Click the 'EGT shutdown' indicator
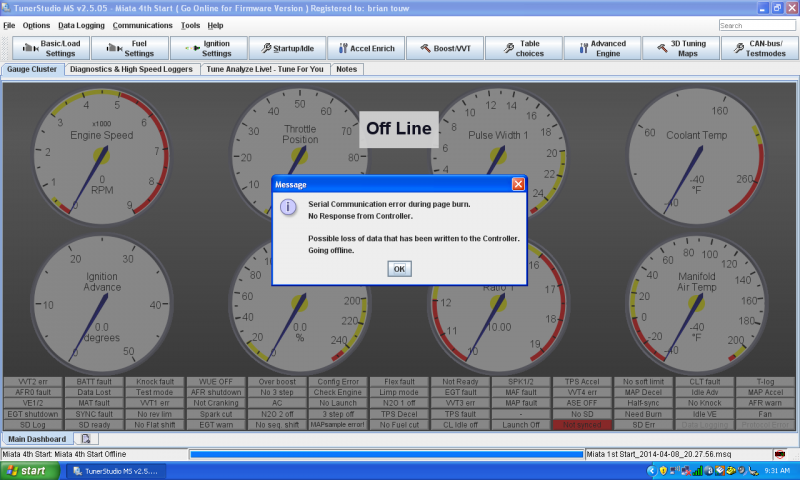This screenshot has width=800, height=480. point(33,414)
